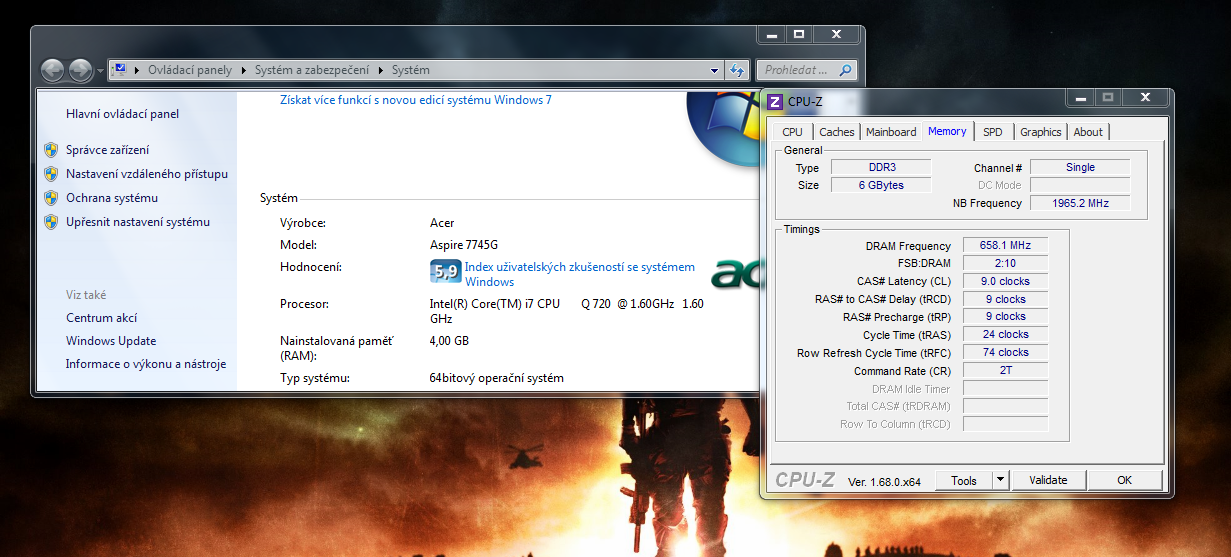
Task: Click the search magnifier icon
Action: [845, 70]
